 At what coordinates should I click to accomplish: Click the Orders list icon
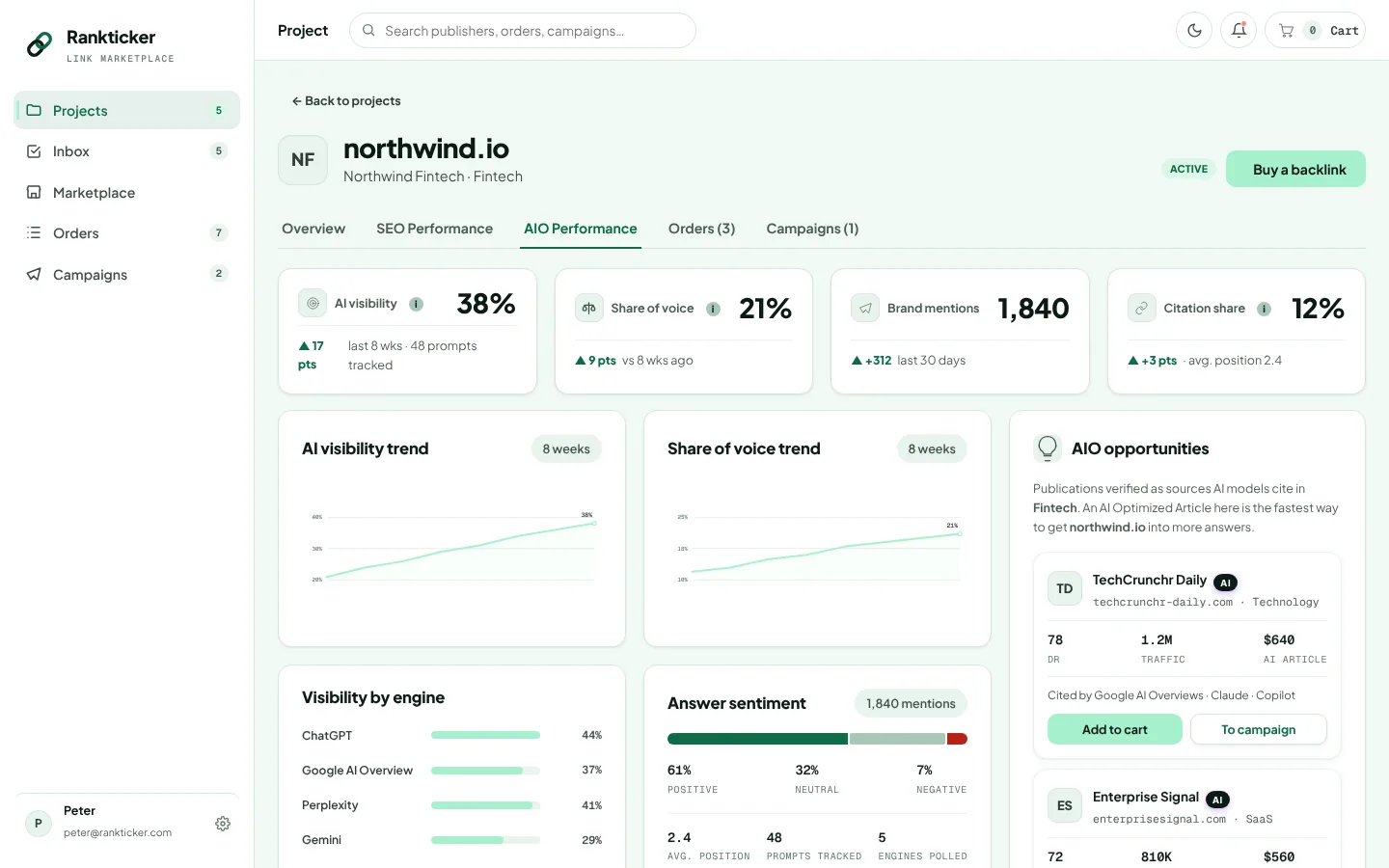point(34,232)
